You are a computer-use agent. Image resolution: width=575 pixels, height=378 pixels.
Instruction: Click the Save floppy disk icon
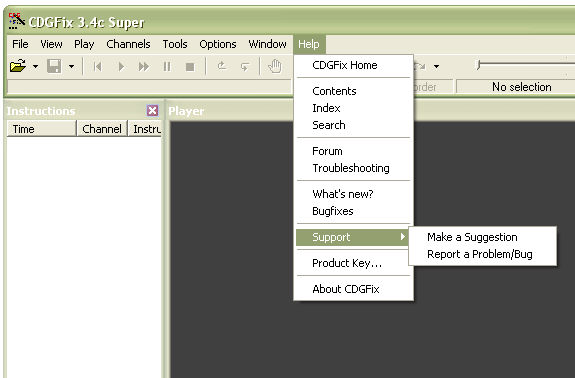coord(54,66)
